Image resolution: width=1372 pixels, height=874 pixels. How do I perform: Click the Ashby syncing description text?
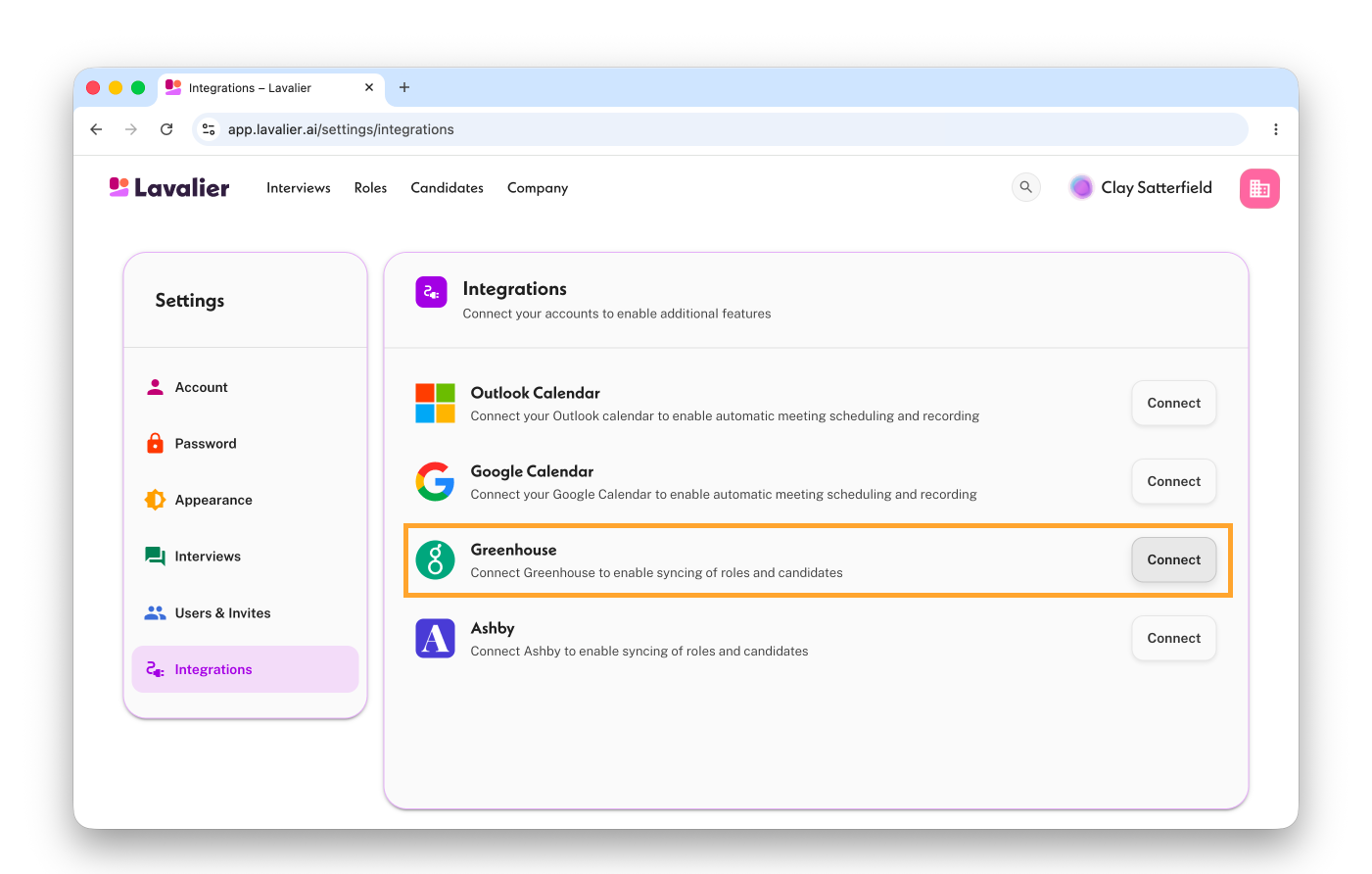click(639, 651)
